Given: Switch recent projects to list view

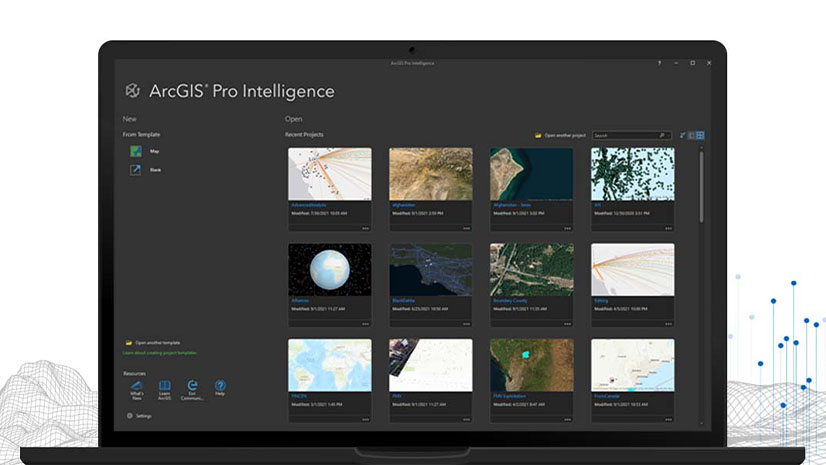Looking at the screenshot, I should 691,135.
